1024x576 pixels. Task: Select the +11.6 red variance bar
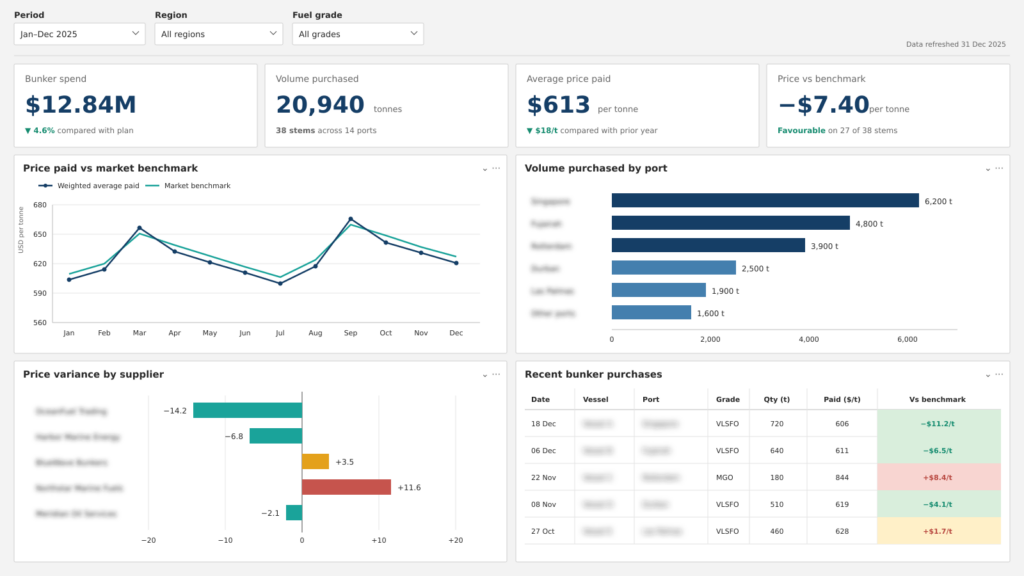coord(347,487)
